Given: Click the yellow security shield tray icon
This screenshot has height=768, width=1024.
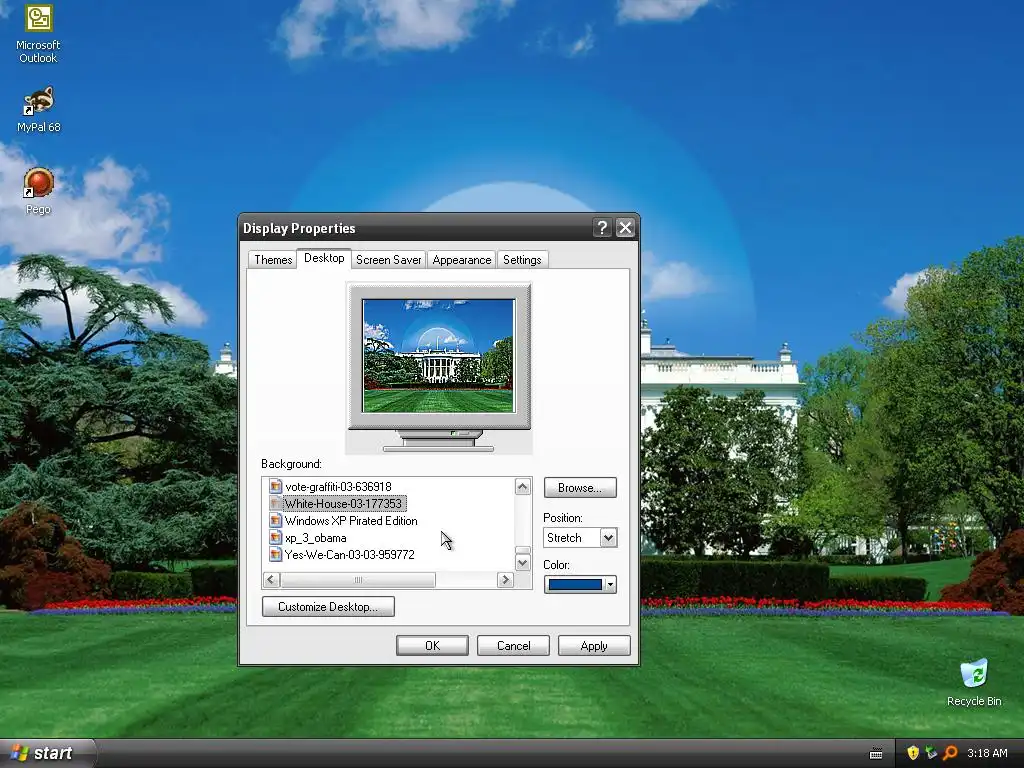Looking at the screenshot, I should (x=913, y=753).
